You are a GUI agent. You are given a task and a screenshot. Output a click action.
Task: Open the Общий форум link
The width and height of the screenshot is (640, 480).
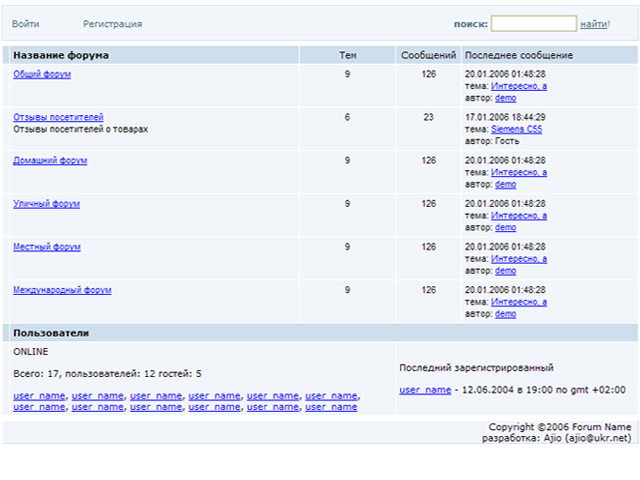42,75
